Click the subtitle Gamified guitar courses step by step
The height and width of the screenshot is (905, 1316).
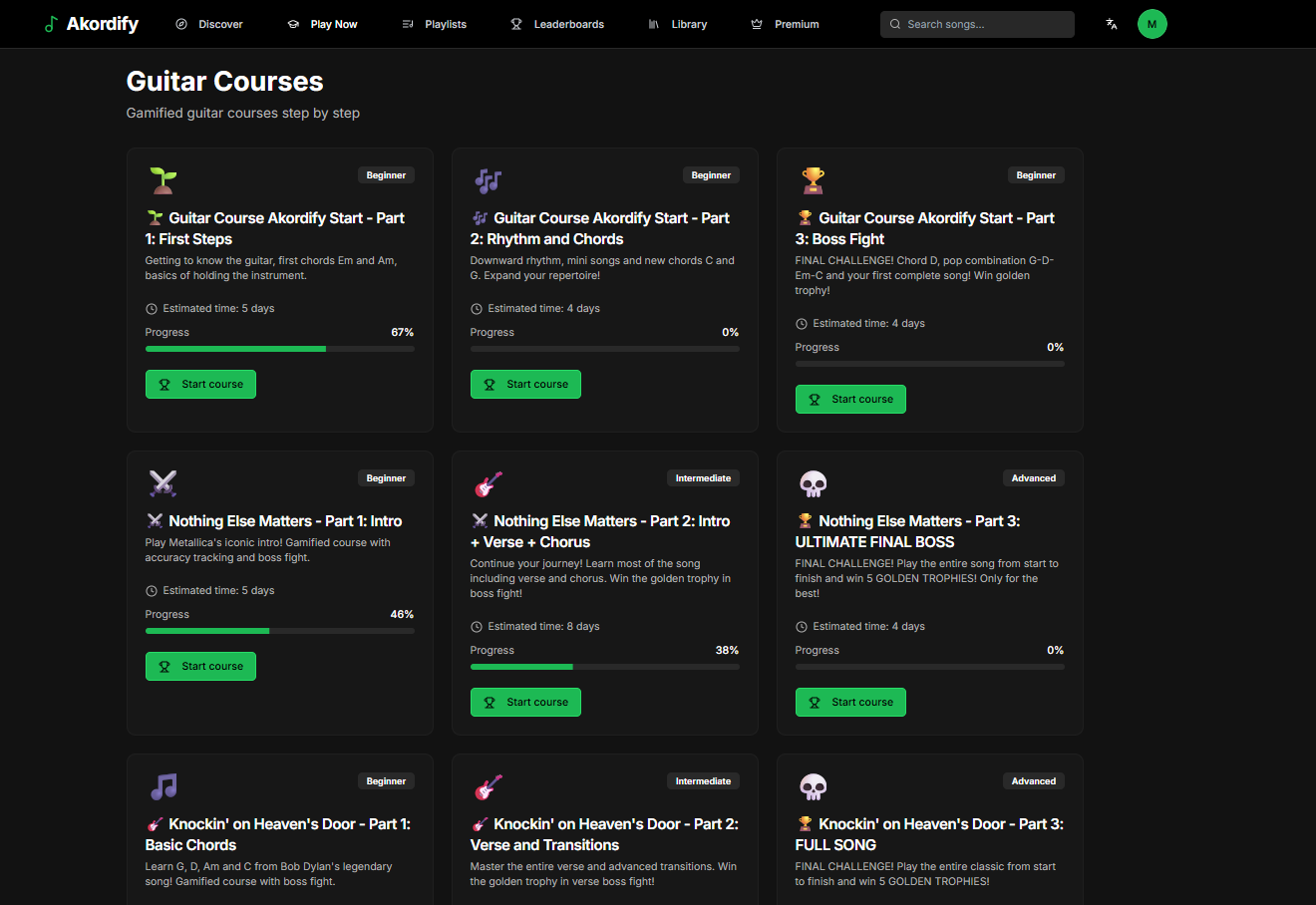[x=243, y=114]
